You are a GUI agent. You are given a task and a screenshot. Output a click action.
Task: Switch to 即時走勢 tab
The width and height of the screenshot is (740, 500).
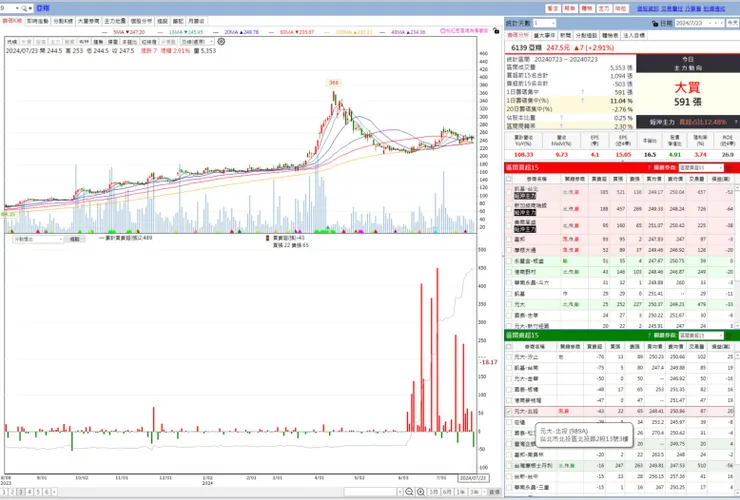pyautogui.click(x=37, y=21)
